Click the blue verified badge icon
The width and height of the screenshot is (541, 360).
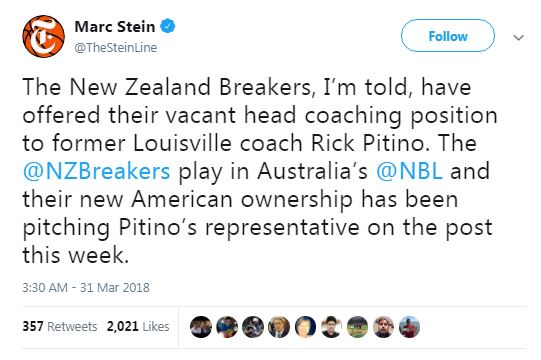pyautogui.click(x=168, y=26)
